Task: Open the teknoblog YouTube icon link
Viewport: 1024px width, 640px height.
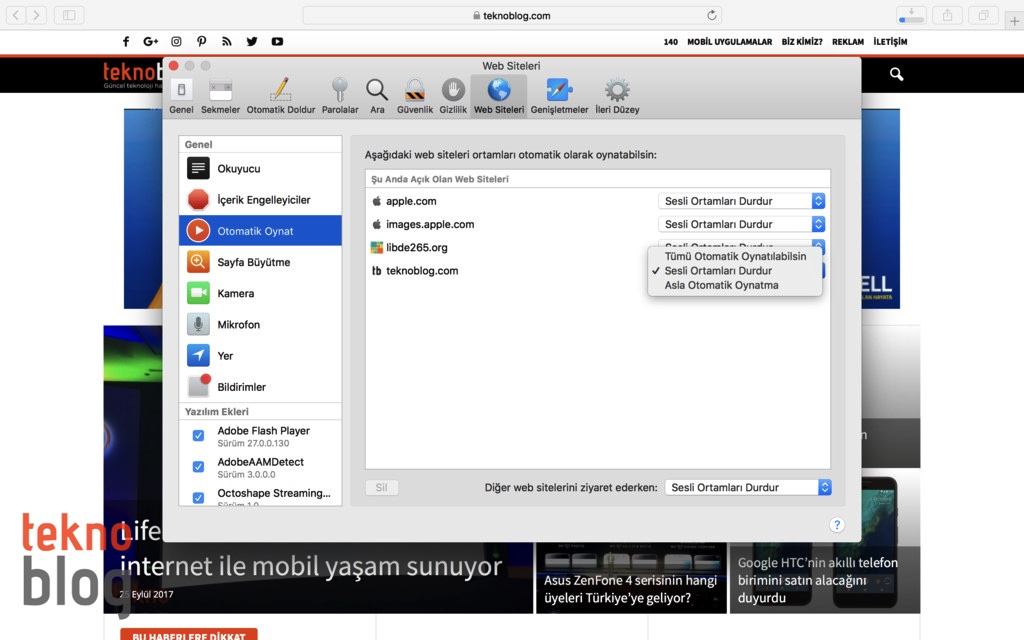Action: click(x=278, y=41)
